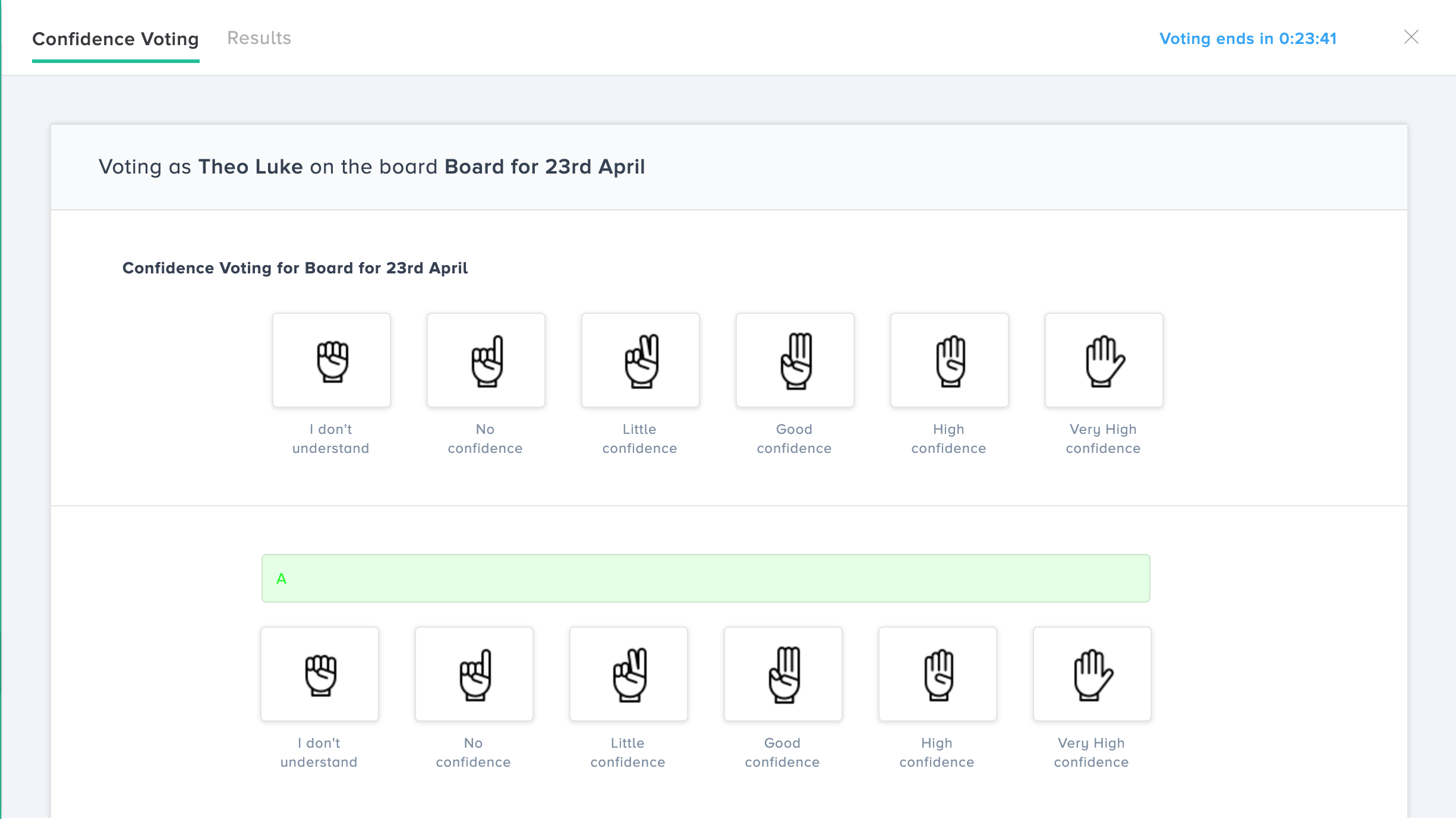Vote Very High confidence for item A
The width and height of the screenshot is (1456, 819).
point(1092,674)
